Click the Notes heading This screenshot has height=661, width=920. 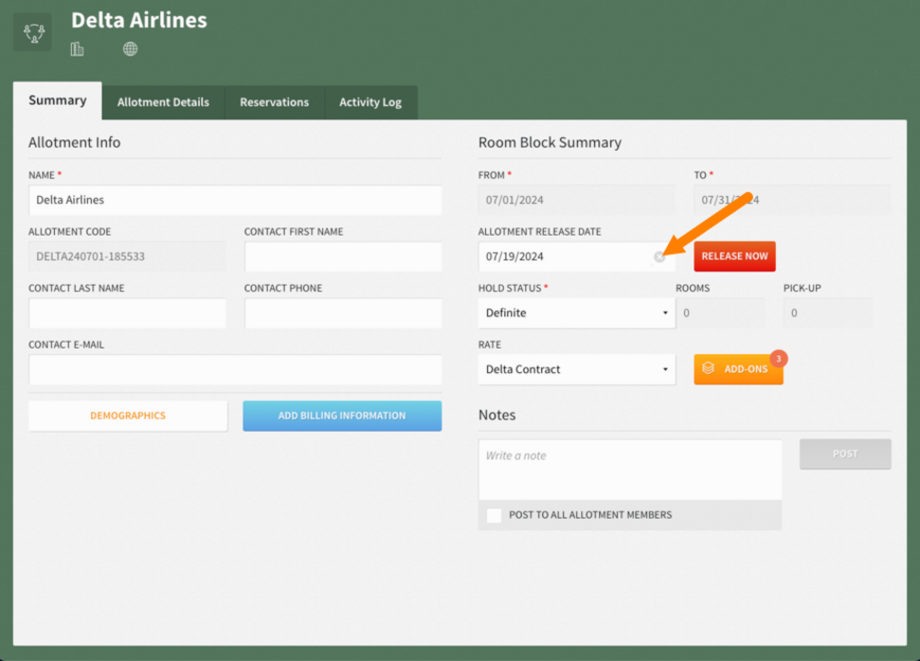[x=497, y=415]
